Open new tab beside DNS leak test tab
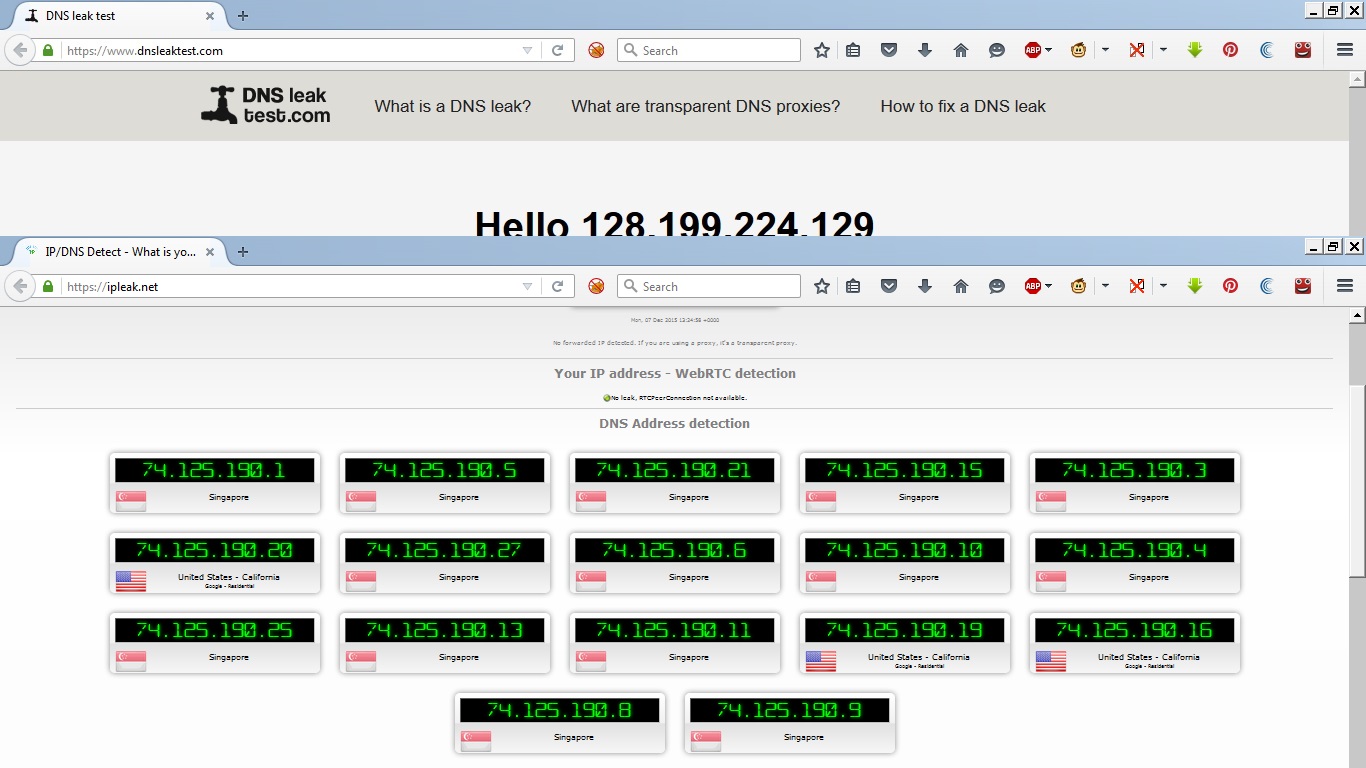Image resolution: width=1366 pixels, height=768 pixels. (x=243, y=16)
